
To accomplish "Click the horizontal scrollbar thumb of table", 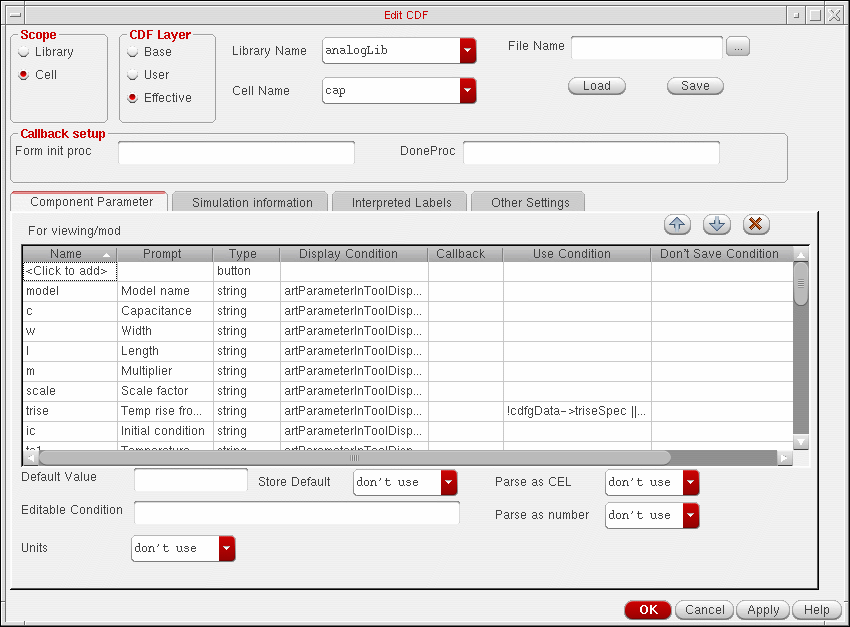I will (355, 458).
